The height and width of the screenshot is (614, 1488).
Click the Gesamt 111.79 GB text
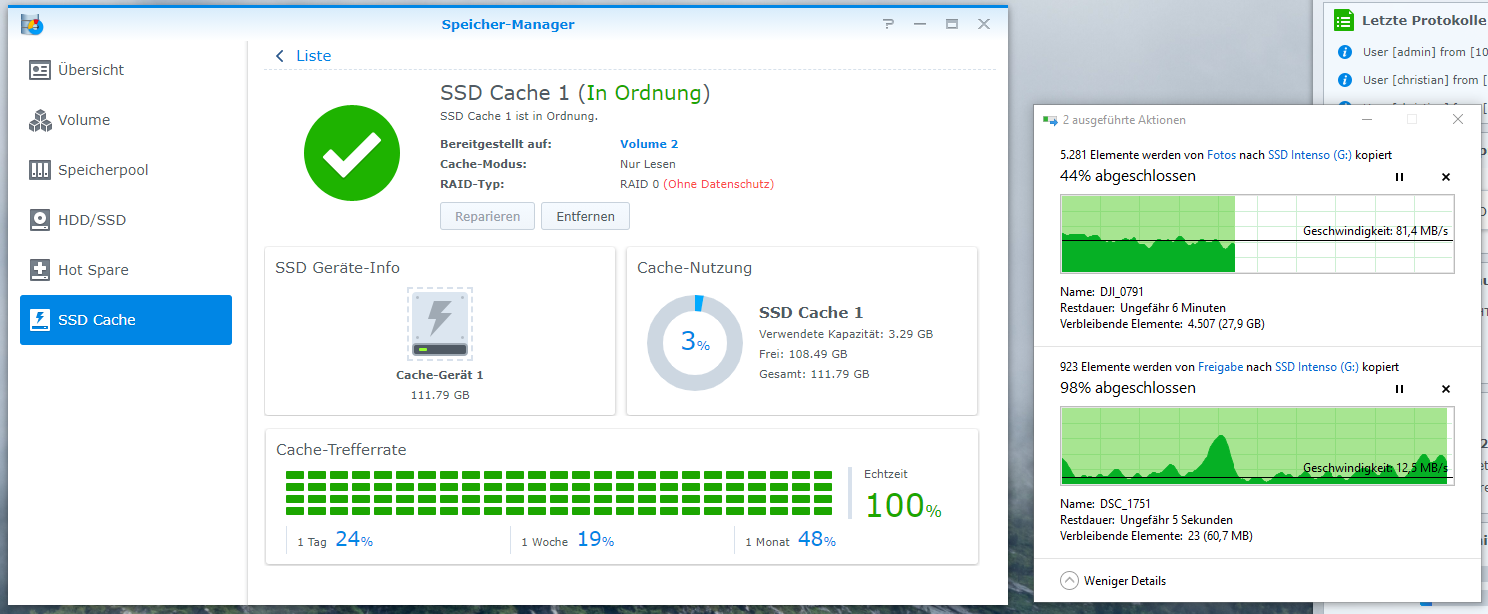click(x=814, y=374)
